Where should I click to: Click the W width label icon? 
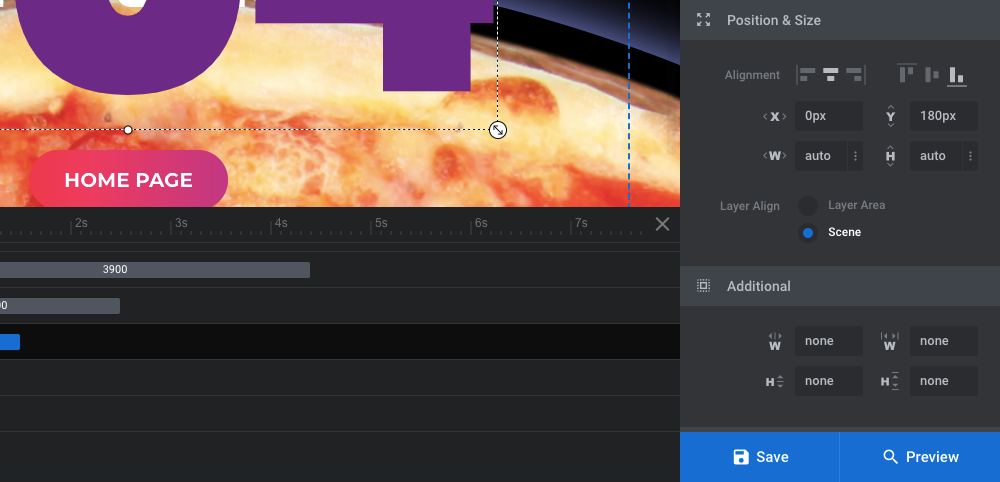tap(775, 156)
